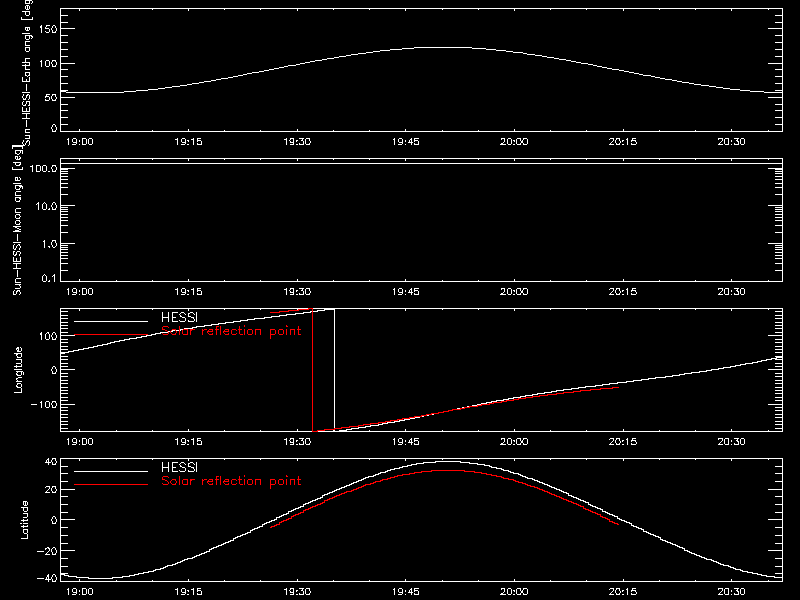Click white HESSI legend line in Longitude panel
The height and width of the screenshot is (600, 800).
(111, 321)
